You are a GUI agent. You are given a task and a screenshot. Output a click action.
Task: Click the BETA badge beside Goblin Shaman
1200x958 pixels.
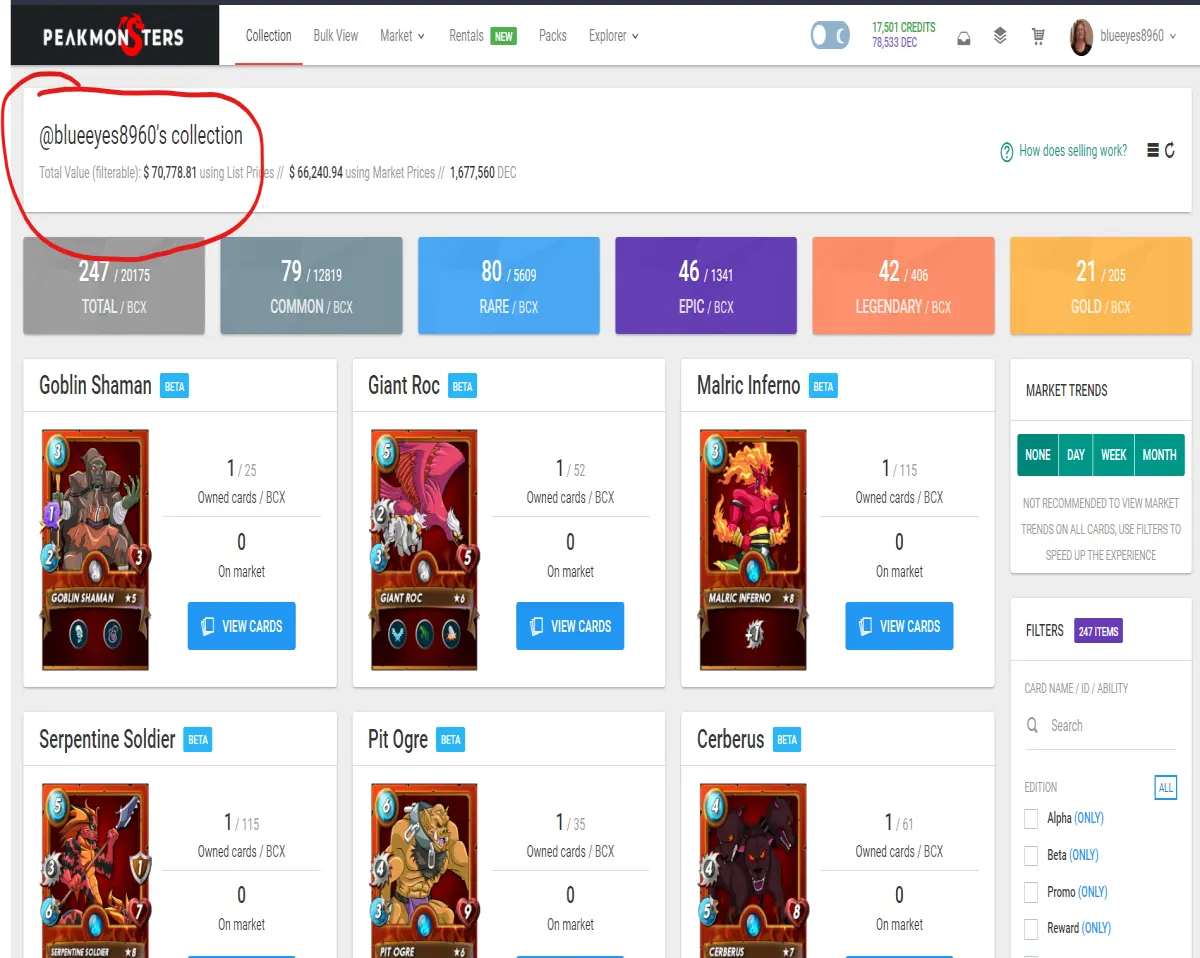(174, 386)
